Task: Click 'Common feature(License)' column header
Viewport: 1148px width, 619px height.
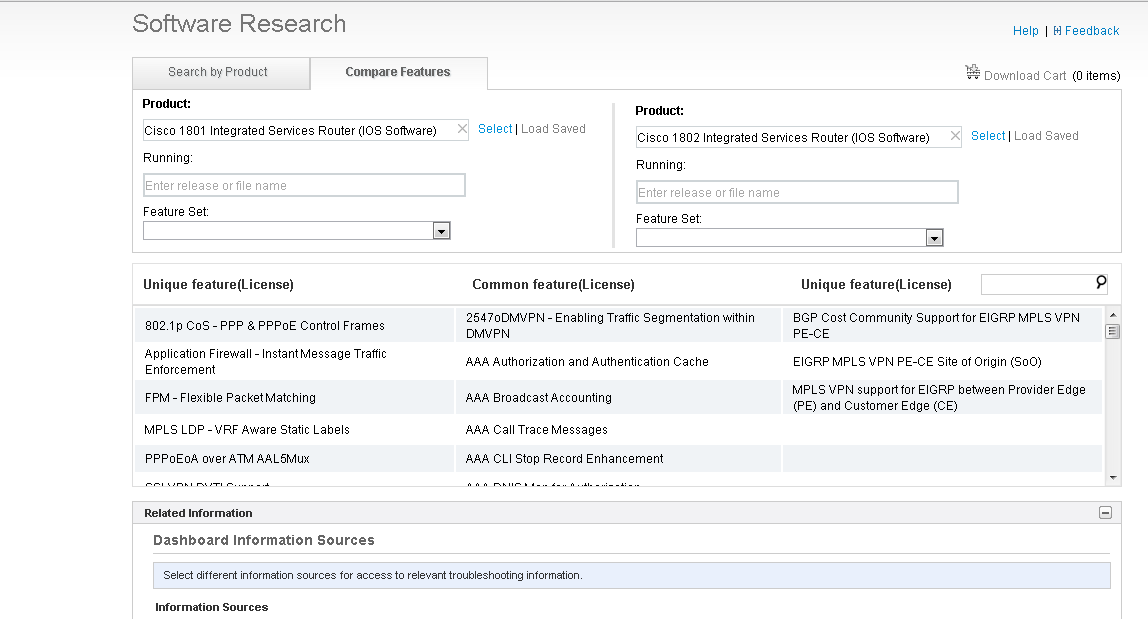Action: click(x=554, y=284)
